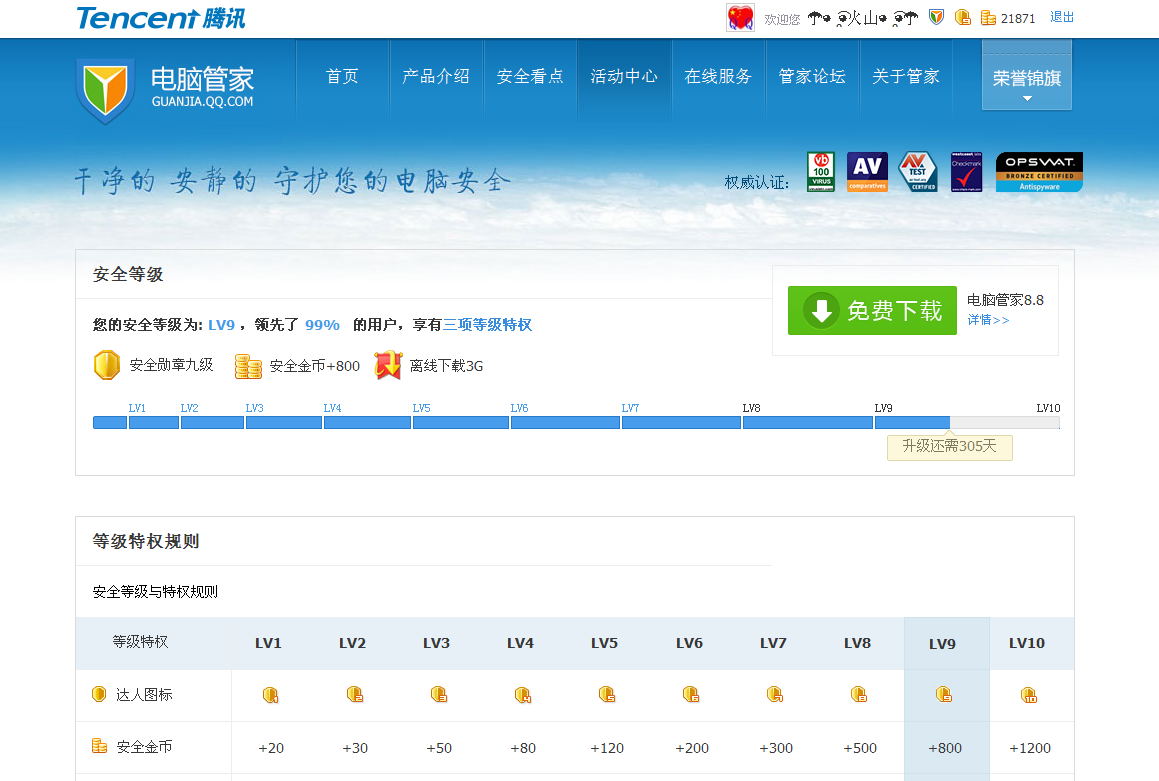Click the +80 cell in the 安全金币 row
This screenshot has width=1159, height=781.
[x=523, y=748]
